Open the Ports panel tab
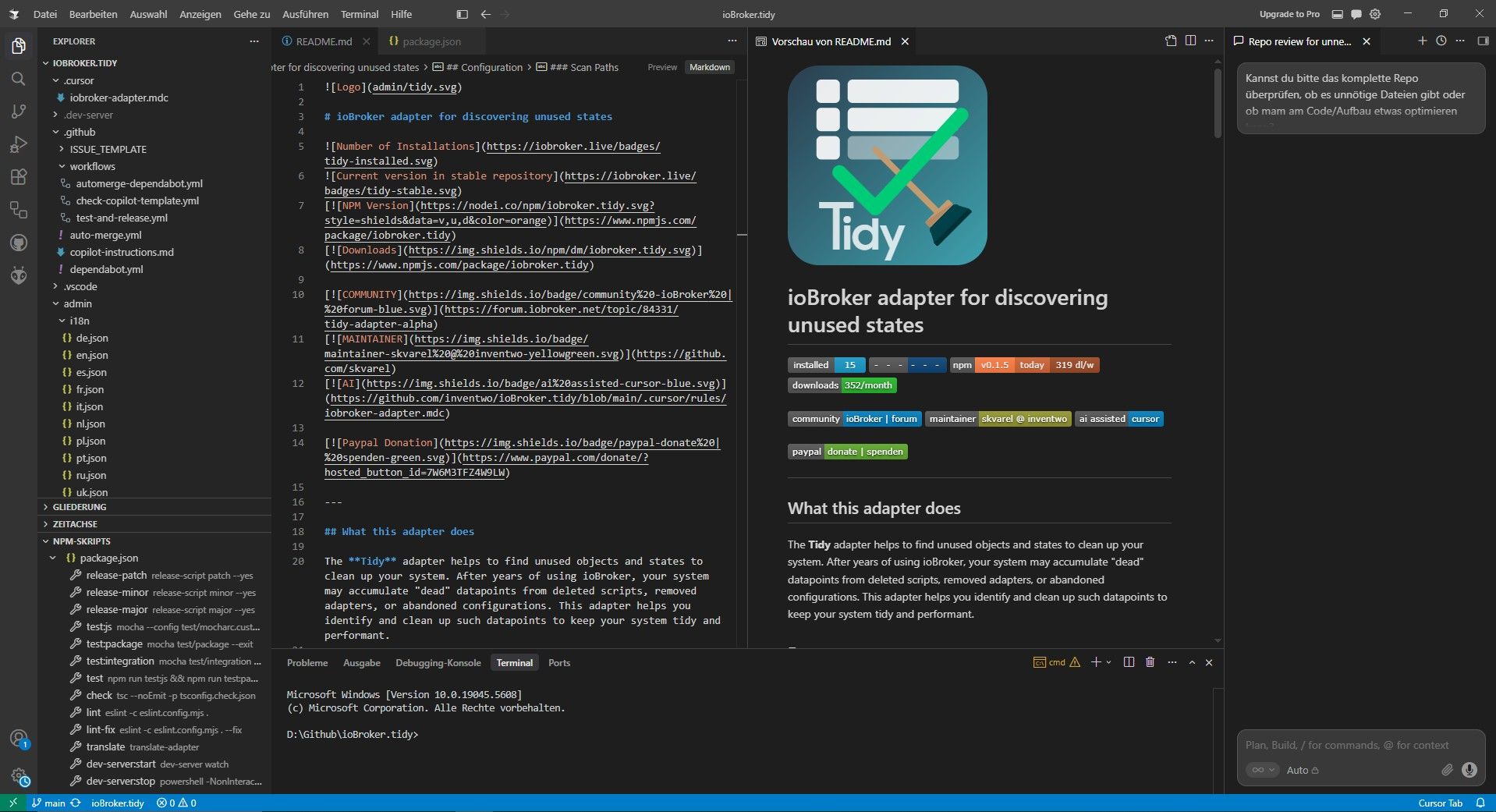 pyautogui.click(x=559, y=663)
